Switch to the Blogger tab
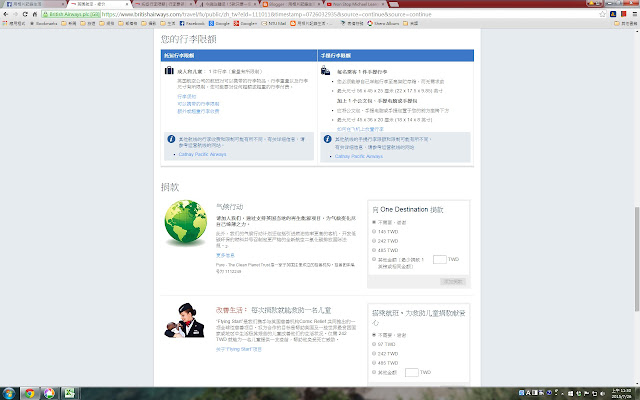Screen dimensions: 640x400 (x=292, y=4)
